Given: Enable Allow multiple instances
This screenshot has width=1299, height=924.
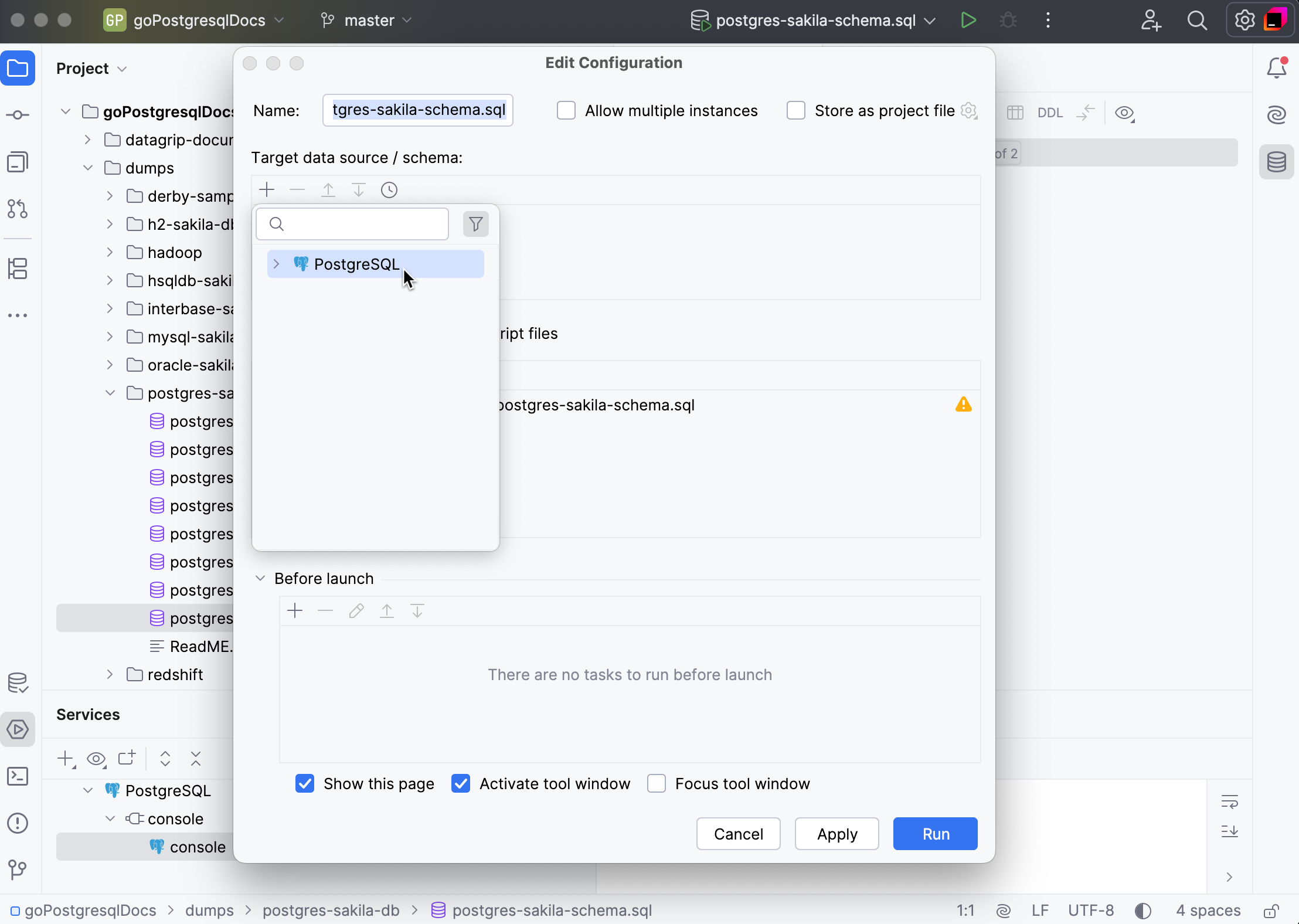Looking at the screenshot, I should (x=566, y=110).
